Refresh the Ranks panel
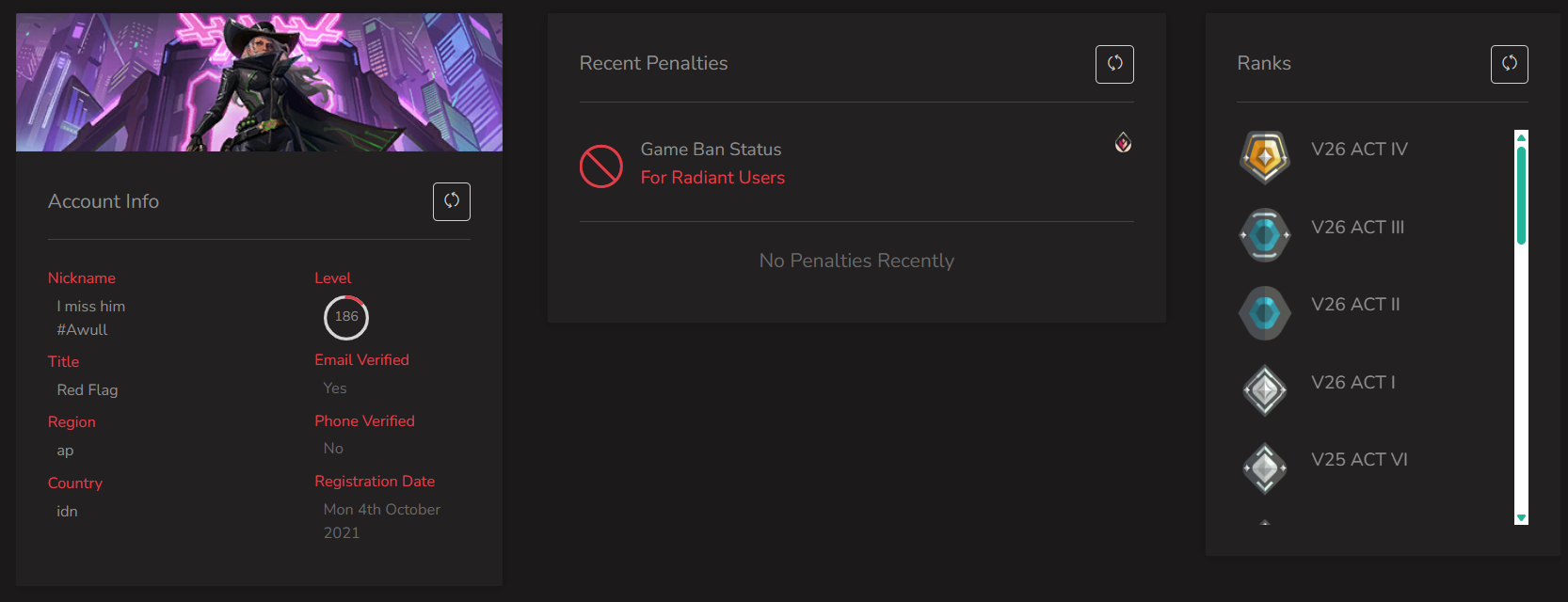Viewport: 1568px width, 602px height. tap(1510, 64)
